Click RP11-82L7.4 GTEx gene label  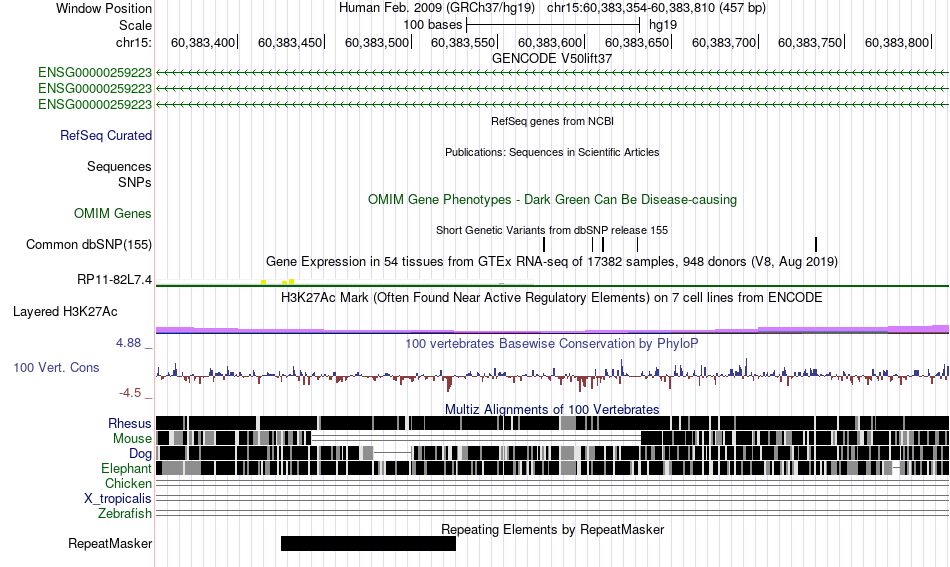click(x=115, y=280)
